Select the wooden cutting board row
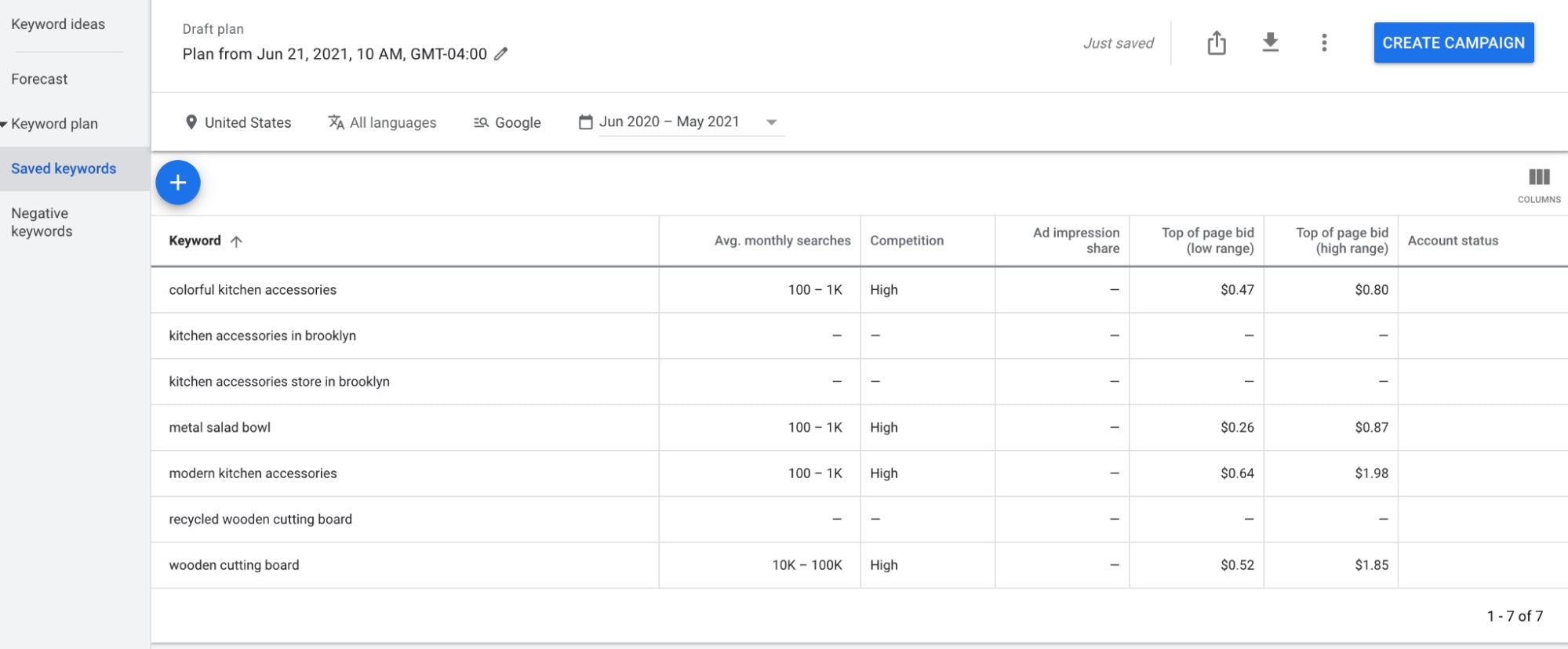This screenshot has width=1568, height=649. [234, 565]
